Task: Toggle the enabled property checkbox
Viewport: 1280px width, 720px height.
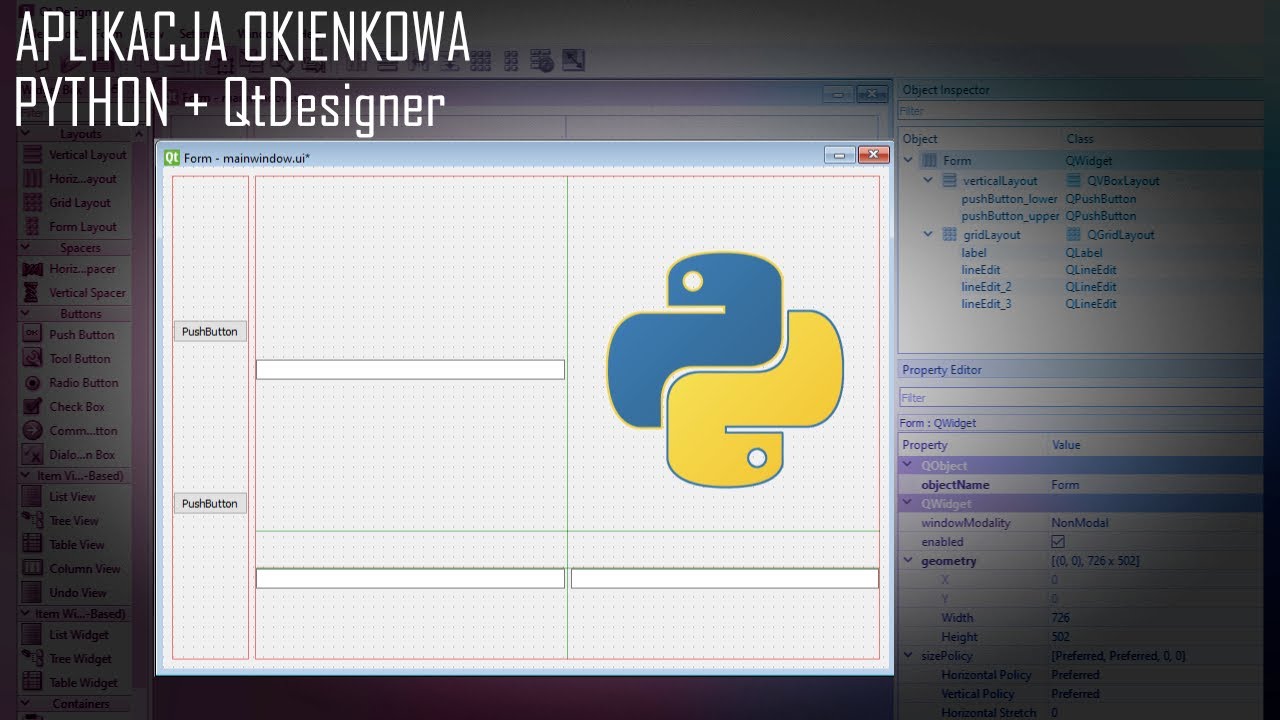Action: click(1058, 542)
